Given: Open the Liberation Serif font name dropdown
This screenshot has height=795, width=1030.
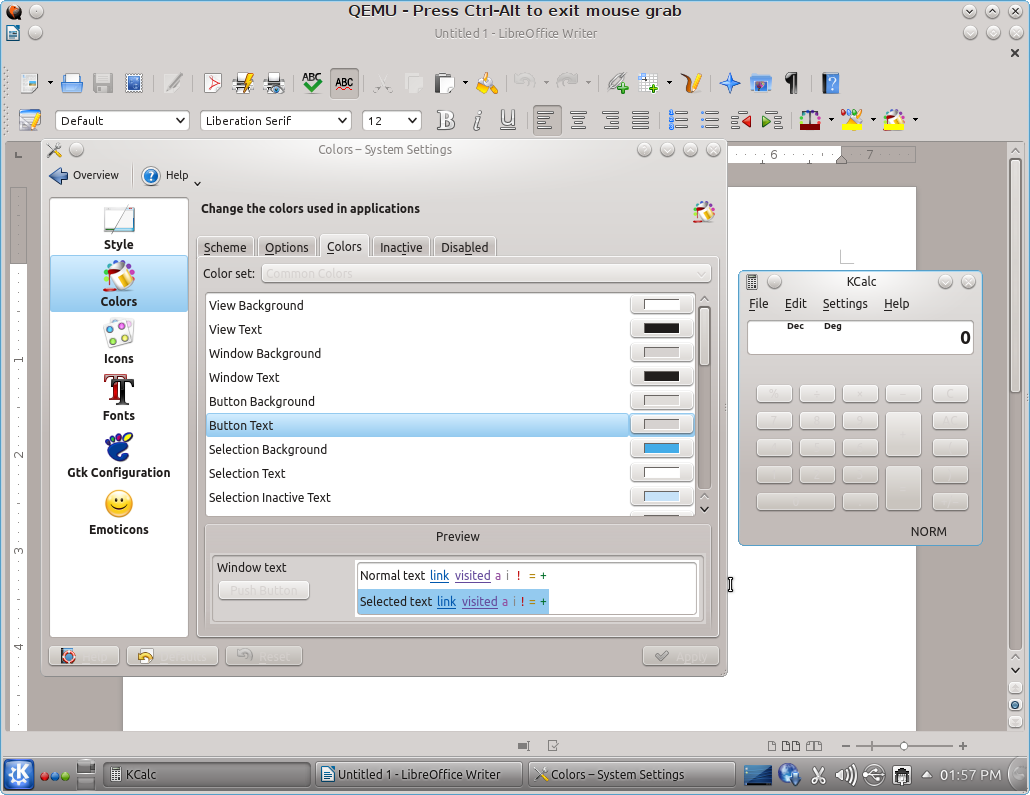Looking at the screenshot, I should [342, 121].
